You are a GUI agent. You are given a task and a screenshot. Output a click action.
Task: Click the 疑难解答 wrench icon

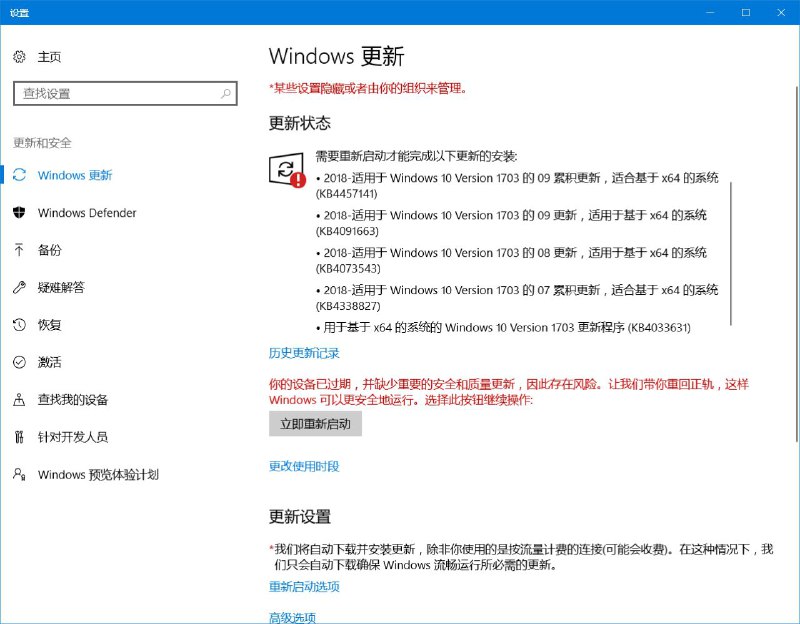[19, 287]
